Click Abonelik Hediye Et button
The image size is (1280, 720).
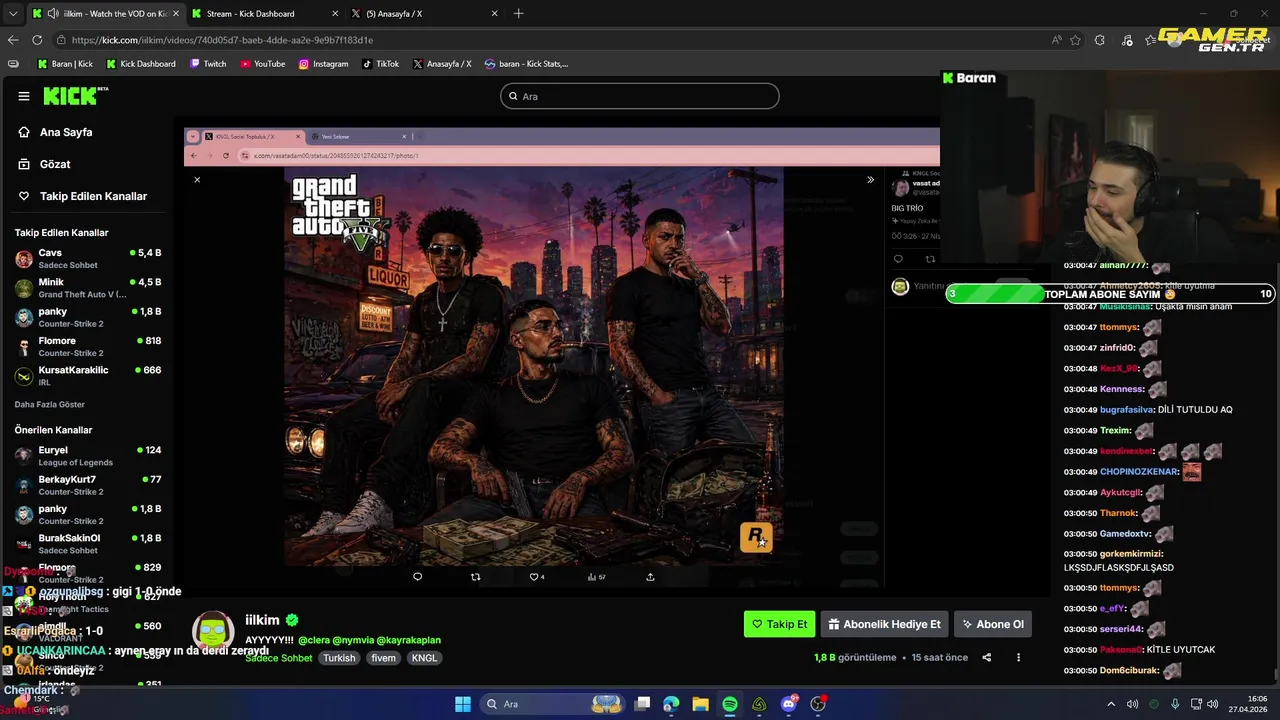click(885, 624)
